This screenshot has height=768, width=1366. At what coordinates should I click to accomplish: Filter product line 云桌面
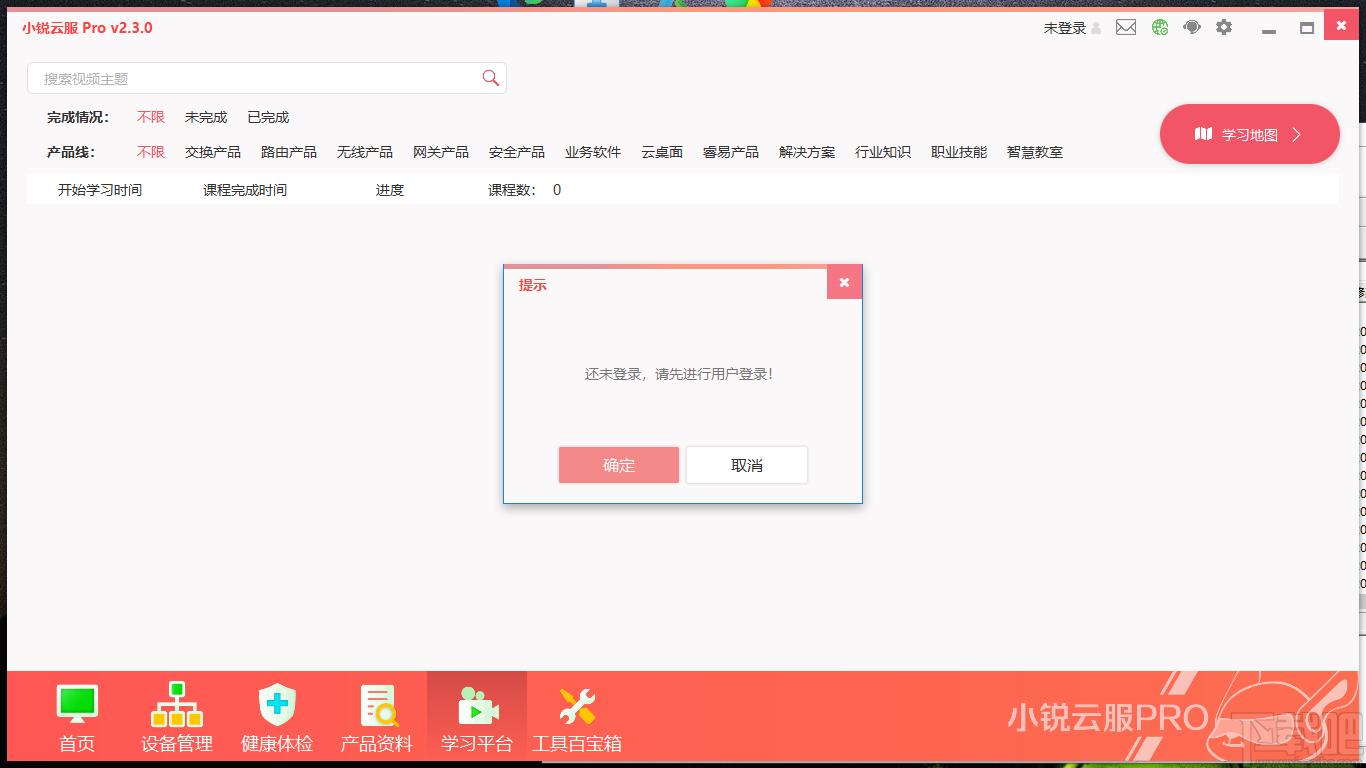coord(662,152)
